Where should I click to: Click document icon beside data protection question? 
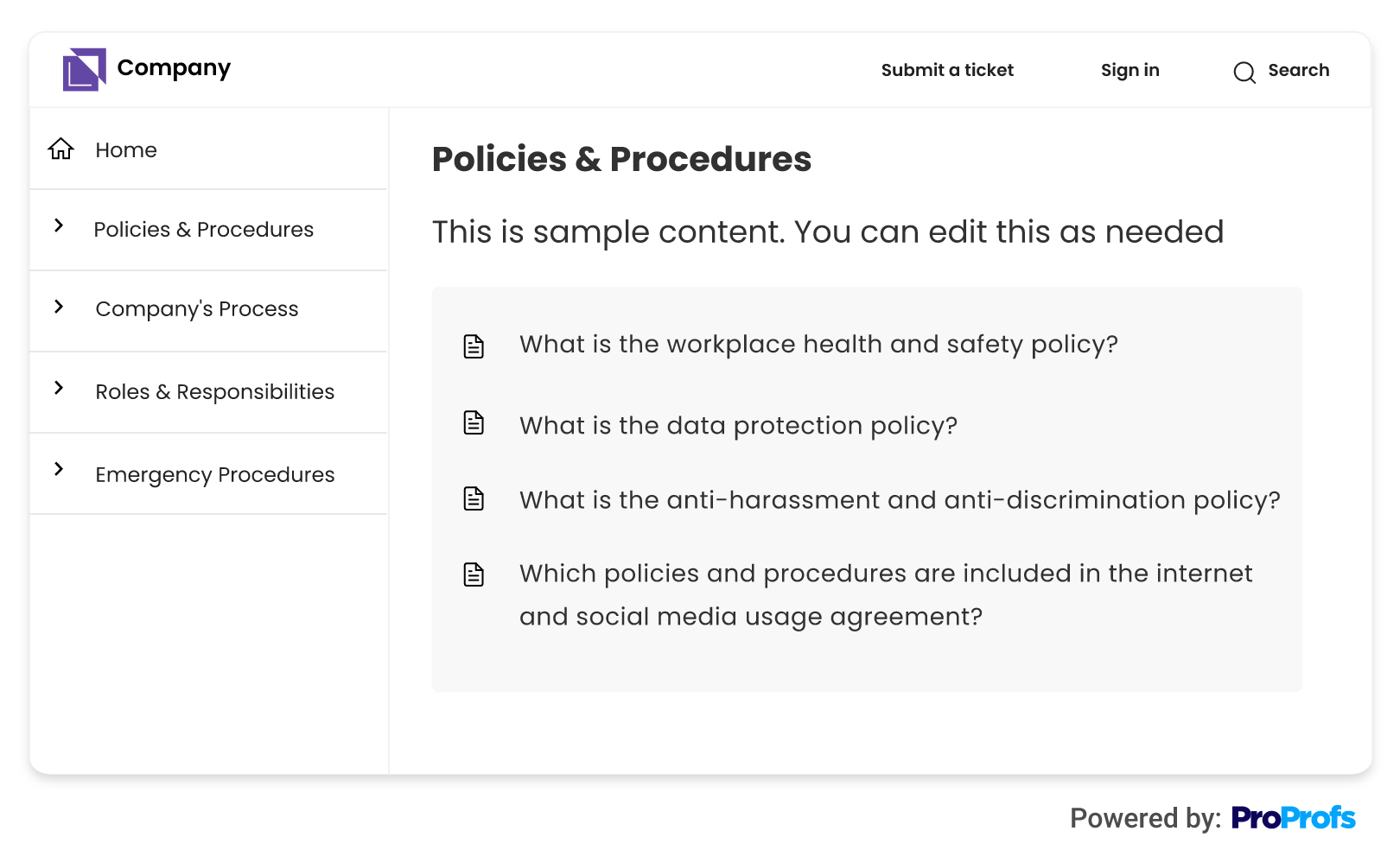[474, 422]
